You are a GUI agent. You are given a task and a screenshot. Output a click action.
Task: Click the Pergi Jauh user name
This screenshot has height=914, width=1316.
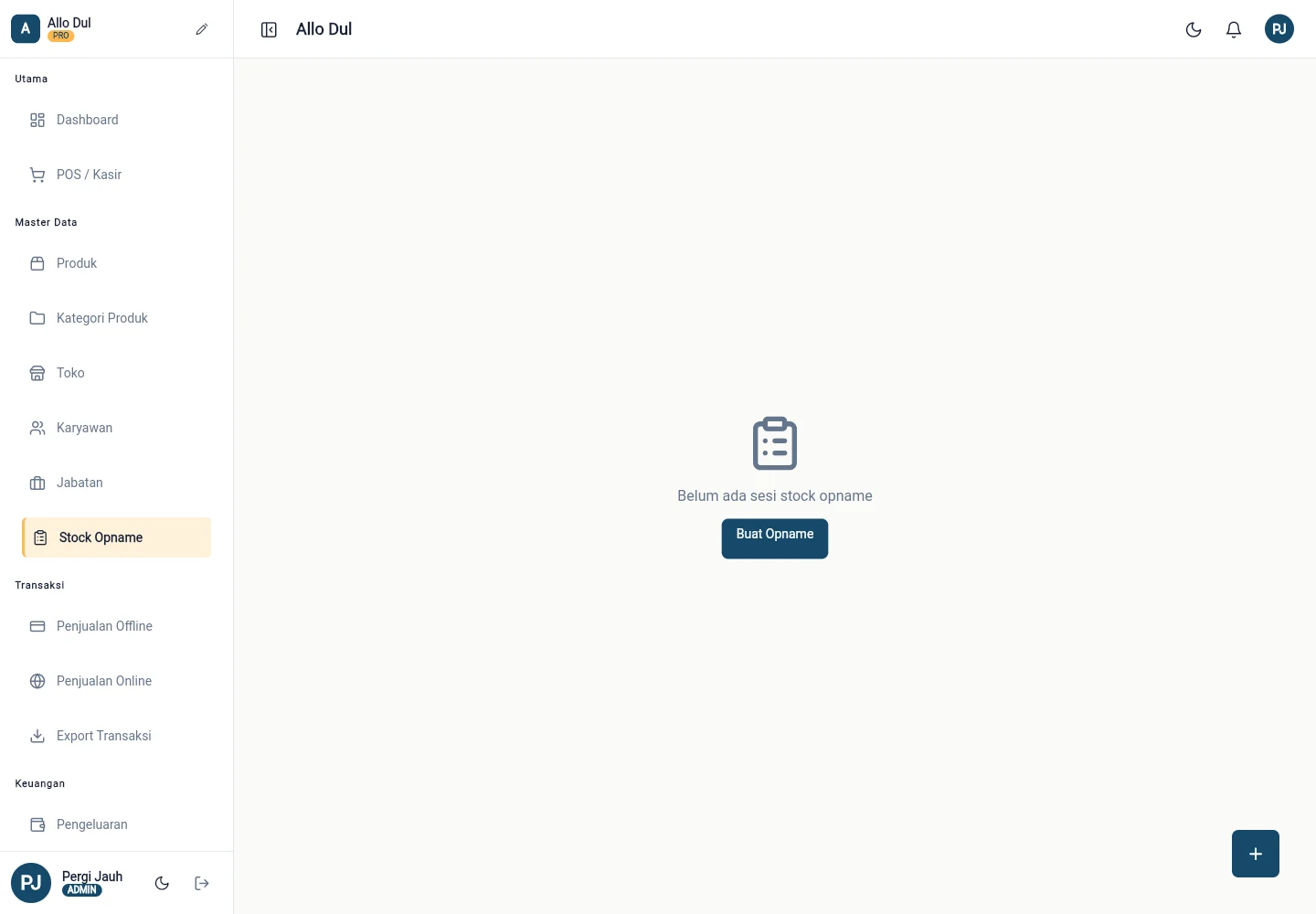tap(92, 877)
